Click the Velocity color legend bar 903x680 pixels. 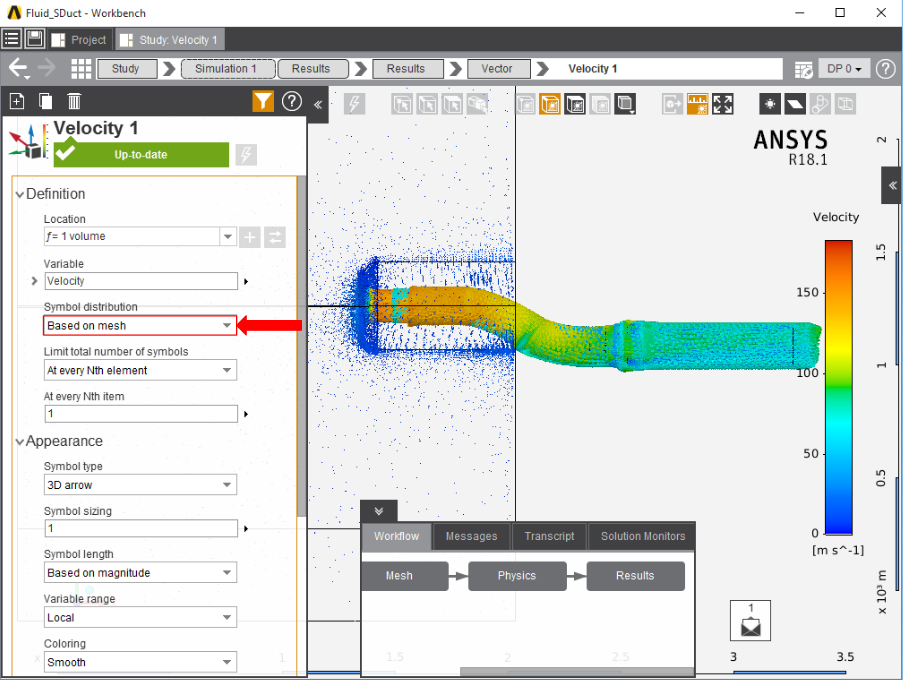click(838, 387)
